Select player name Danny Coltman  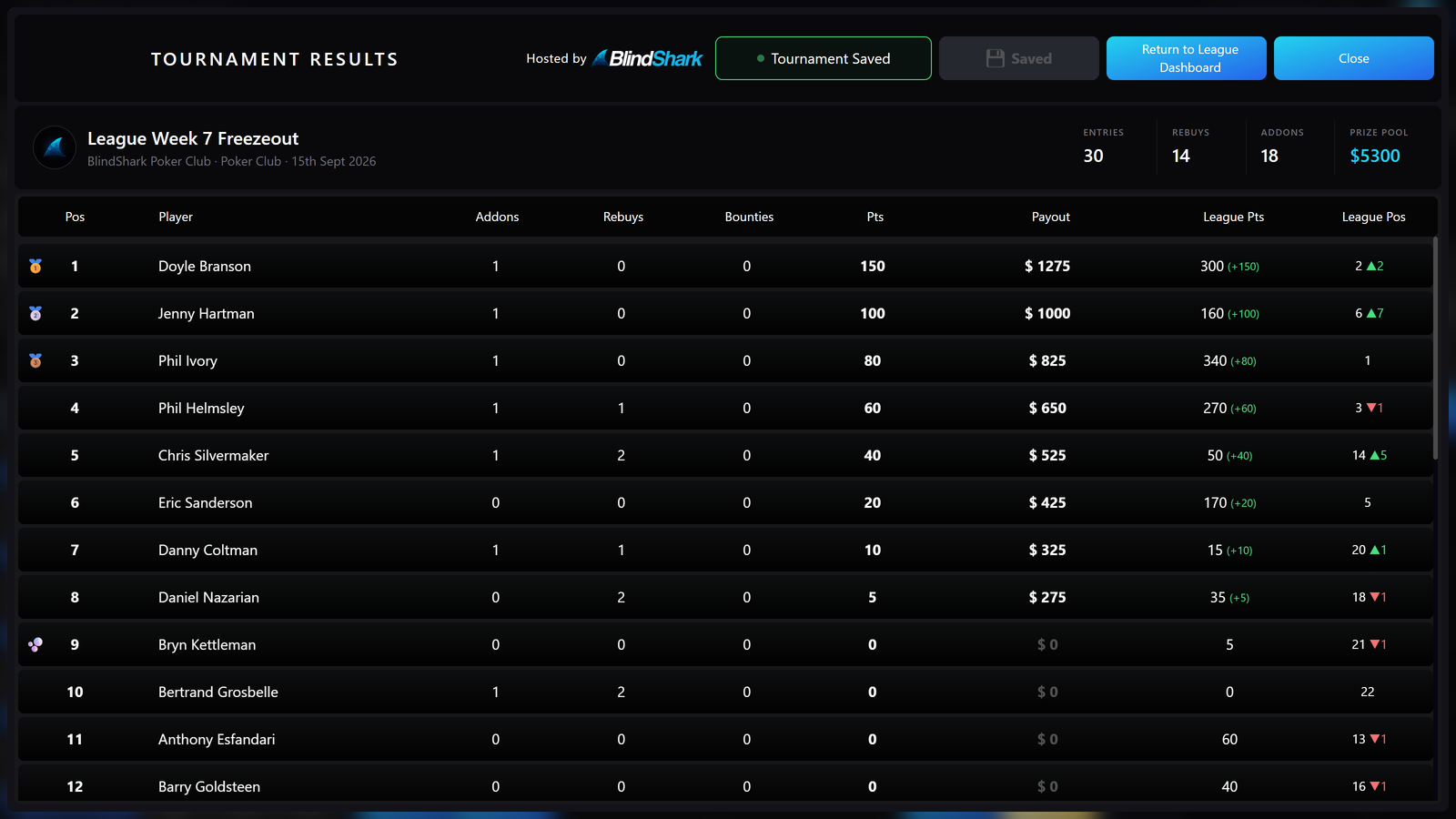[207, 550]
